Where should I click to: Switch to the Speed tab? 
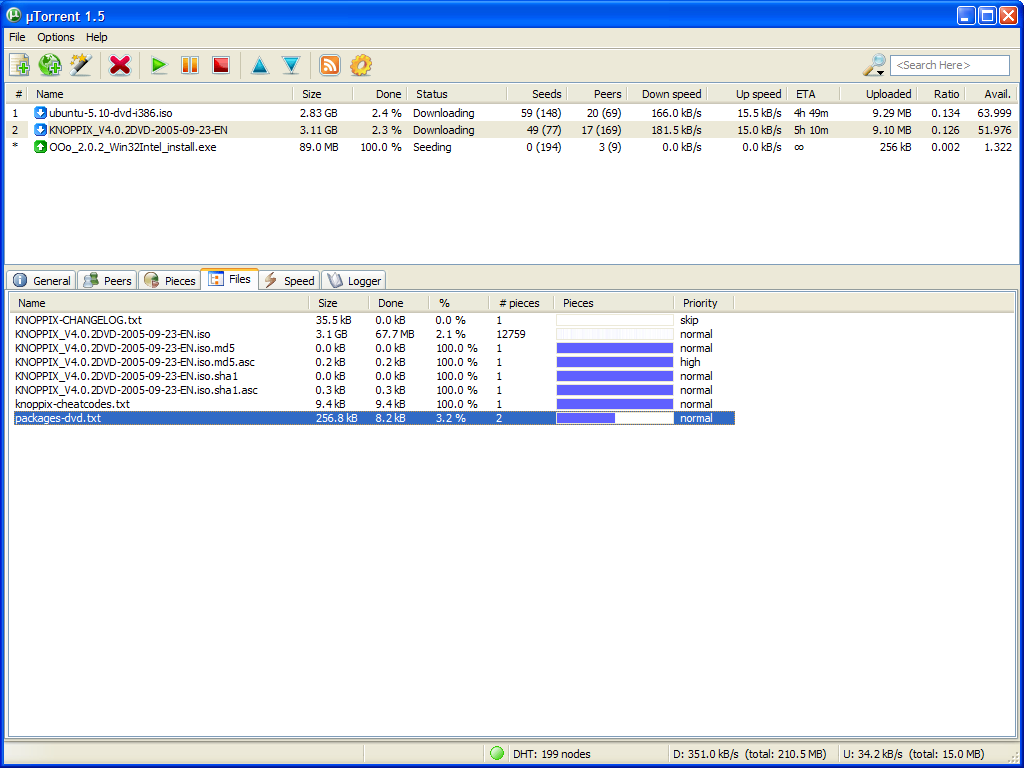coord(288,280)
